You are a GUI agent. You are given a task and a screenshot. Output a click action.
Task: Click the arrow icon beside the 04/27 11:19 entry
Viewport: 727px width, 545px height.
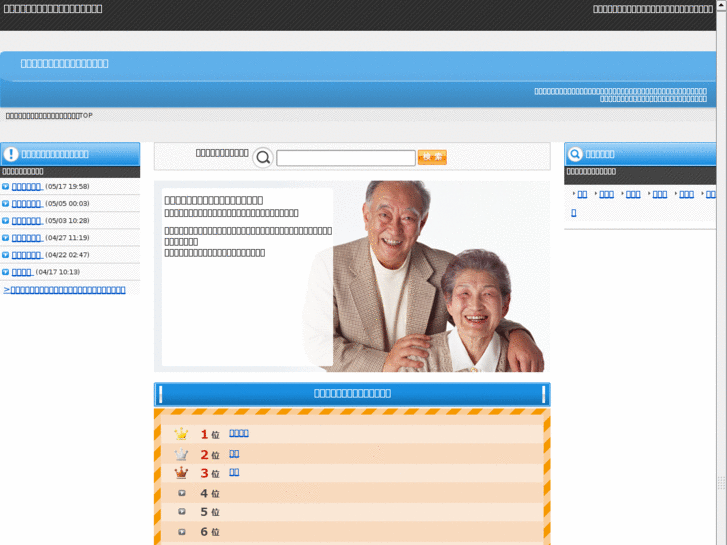pyautogui.click(x=6, y=238)
